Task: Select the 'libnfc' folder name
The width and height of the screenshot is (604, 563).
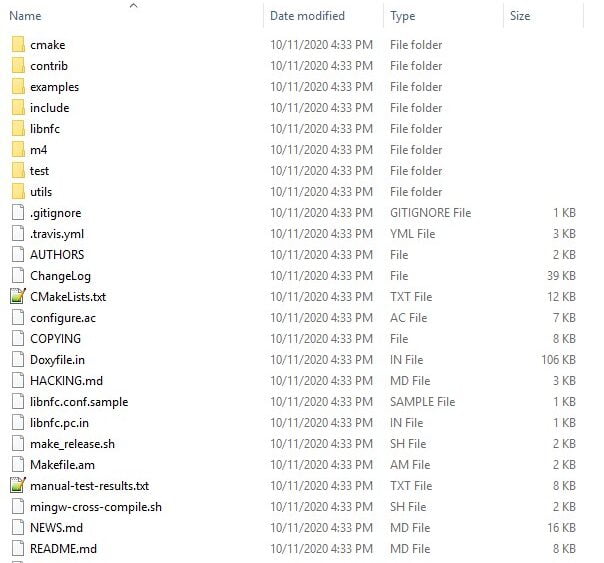Action: click(x=45, y=129)
